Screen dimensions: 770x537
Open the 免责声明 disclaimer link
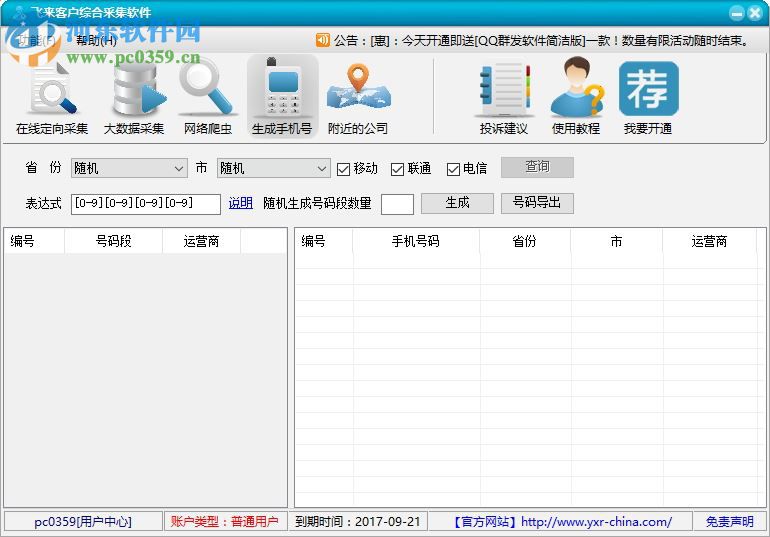click(730, 521)
